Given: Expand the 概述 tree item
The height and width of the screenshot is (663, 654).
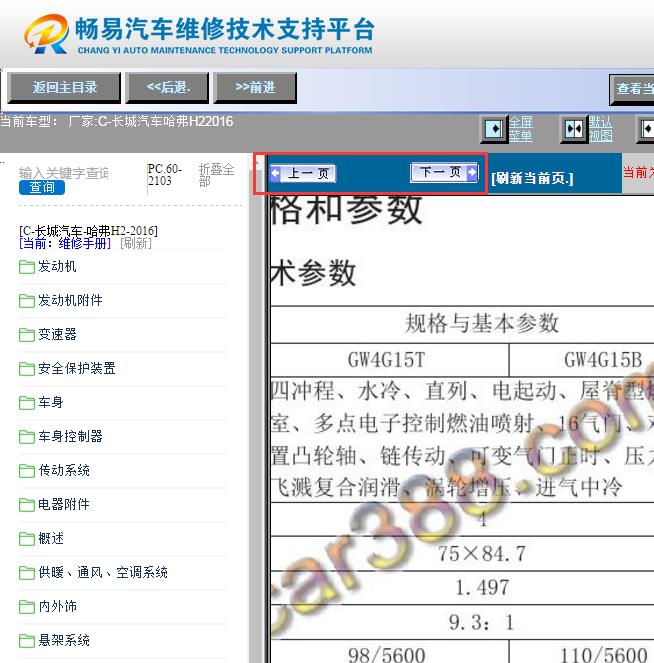Looking at the screenshot, I should [51, 538].
